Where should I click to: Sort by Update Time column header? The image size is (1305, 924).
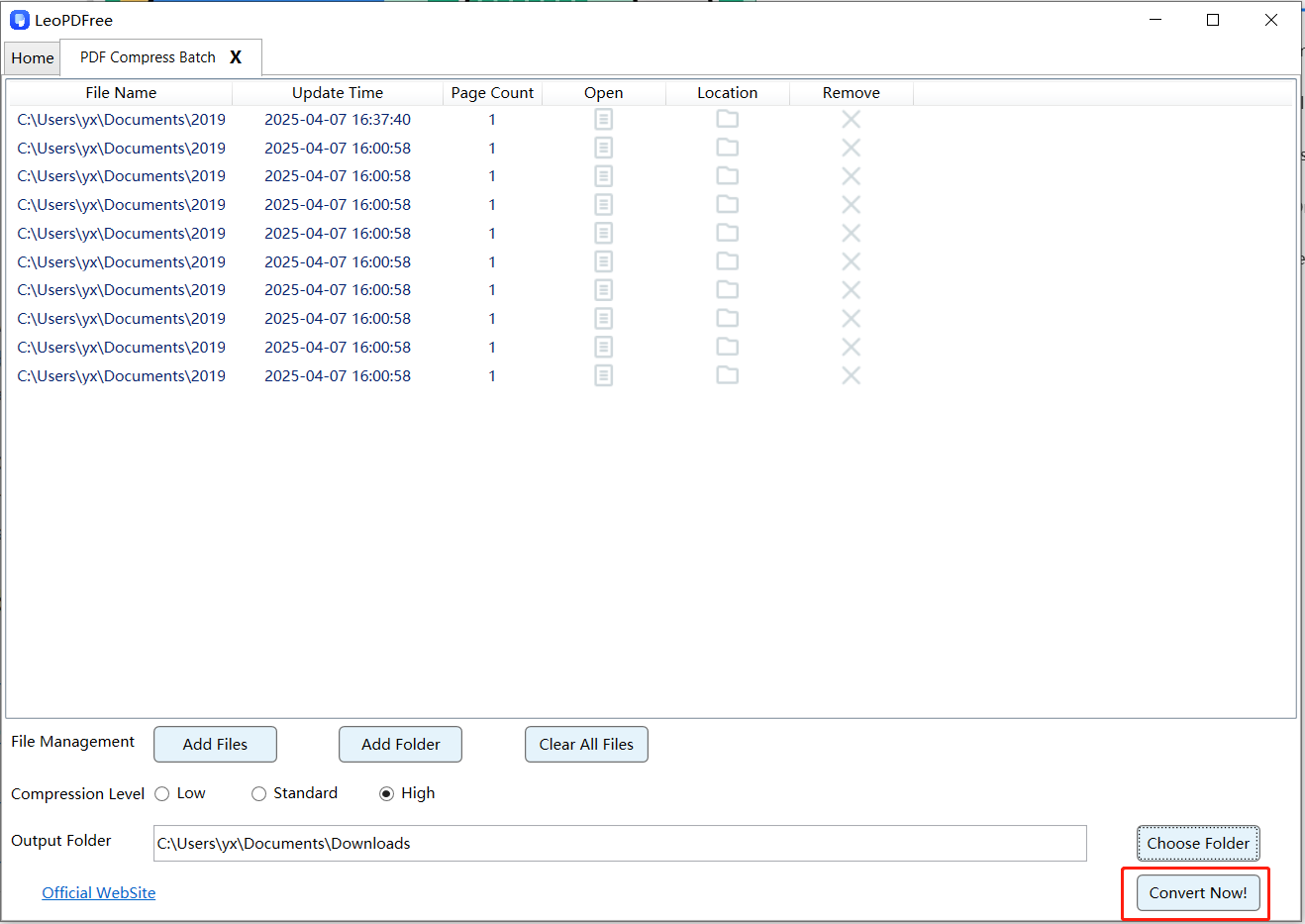(x=338, y=93)
